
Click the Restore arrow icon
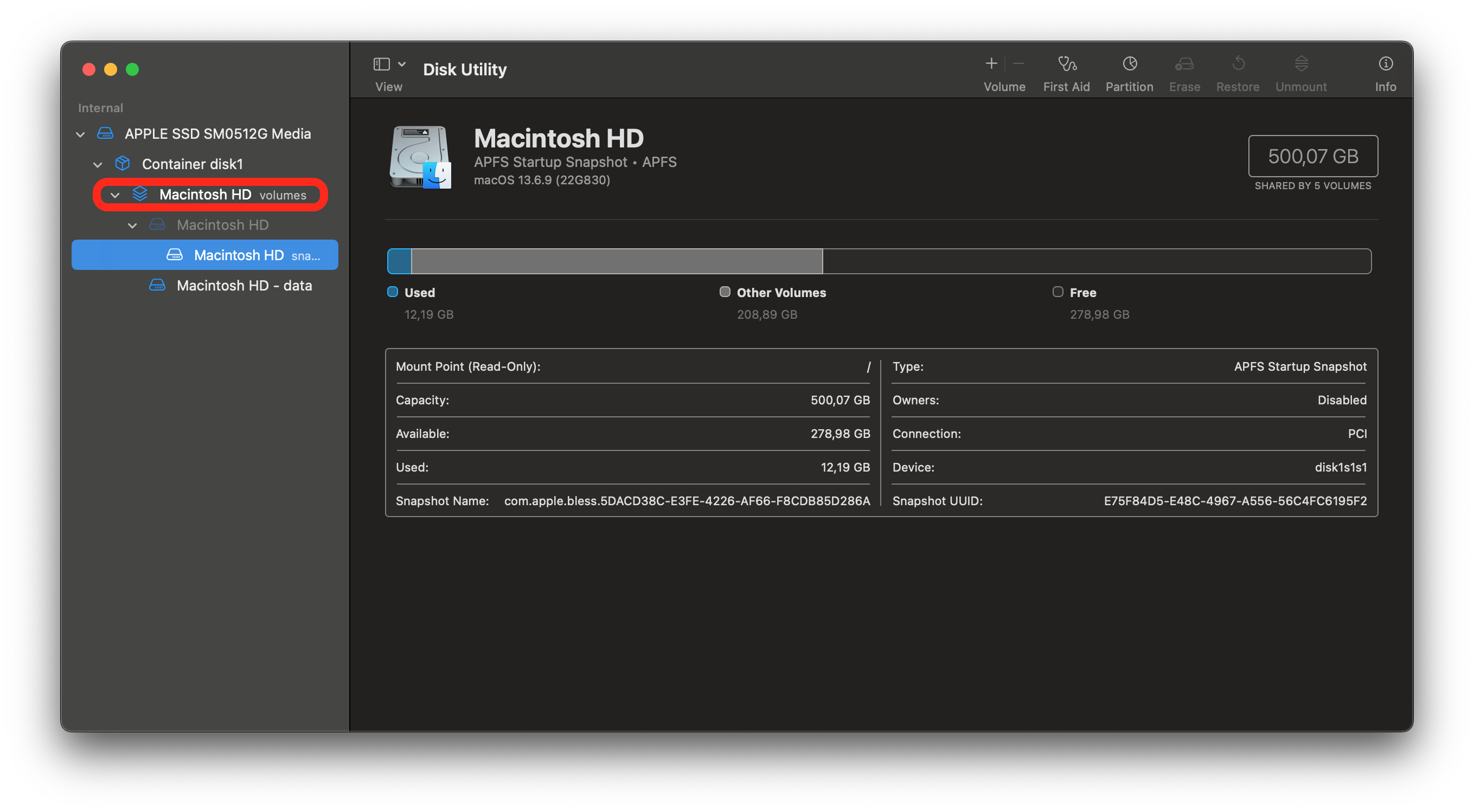point(1238,63)
